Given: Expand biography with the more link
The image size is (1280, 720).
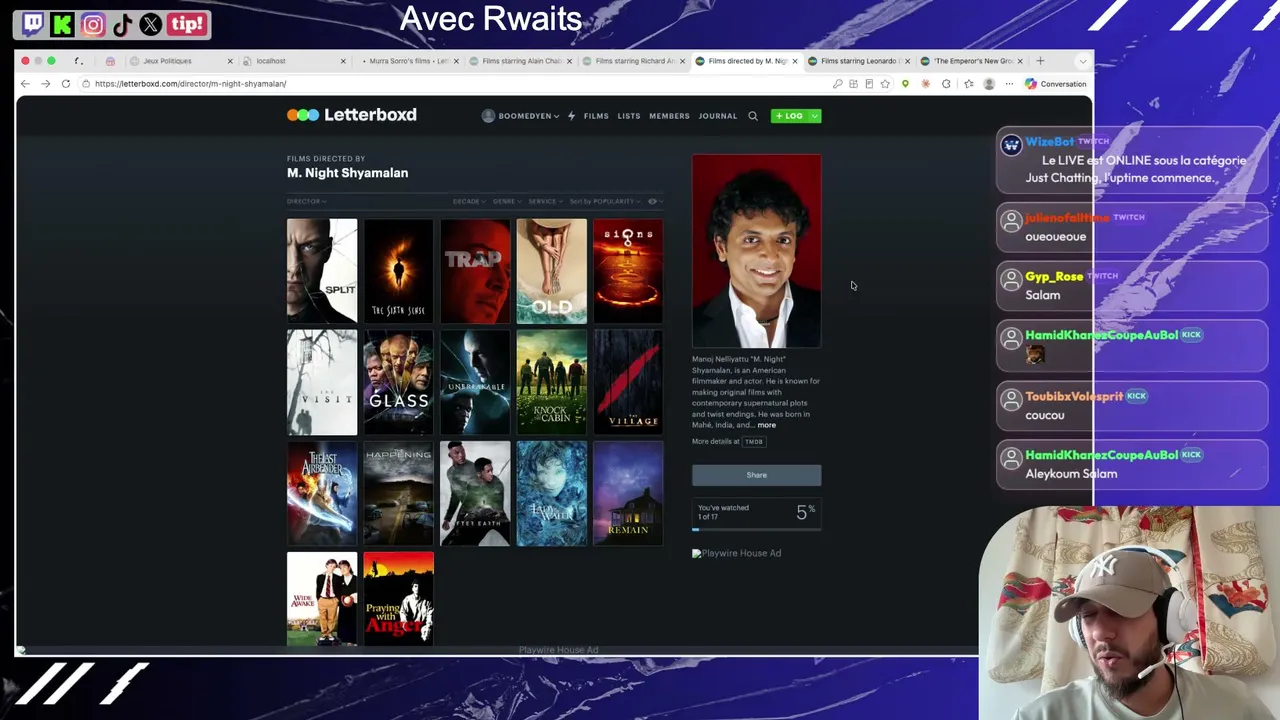Looking at the screenshot, I should point(766,425).
